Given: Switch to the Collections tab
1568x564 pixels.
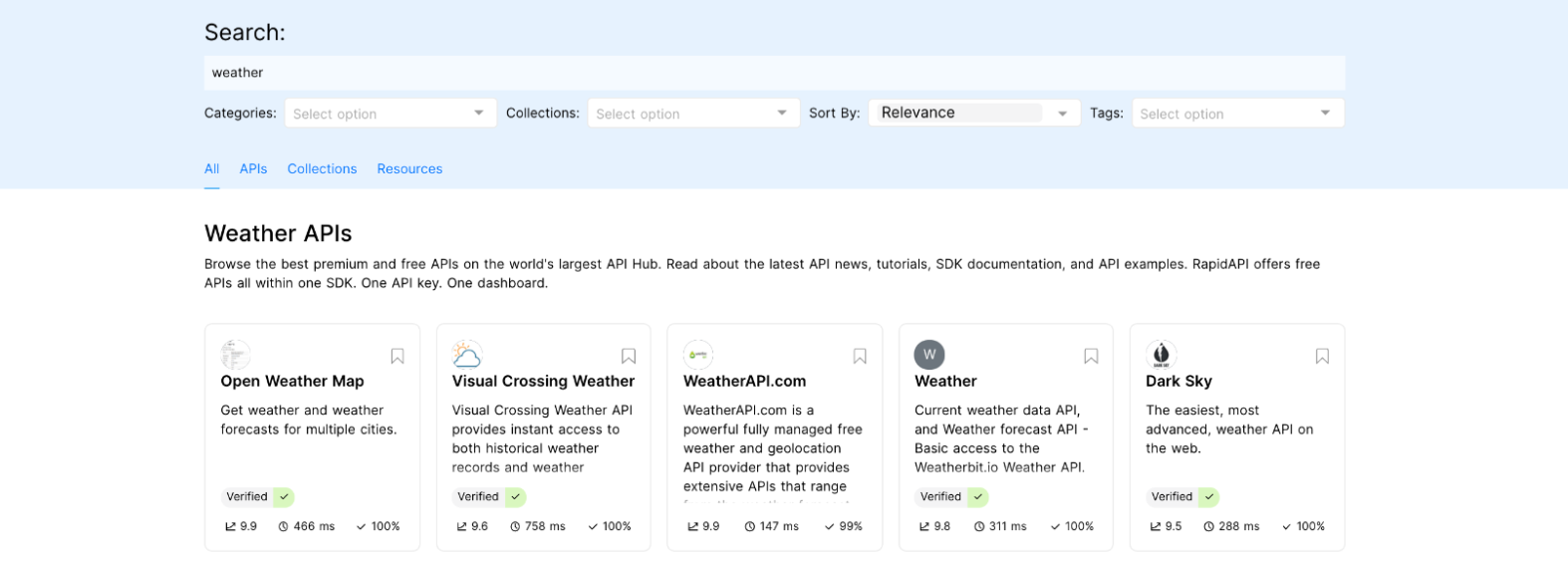Looking at the screenshot, I should point(322,169).
